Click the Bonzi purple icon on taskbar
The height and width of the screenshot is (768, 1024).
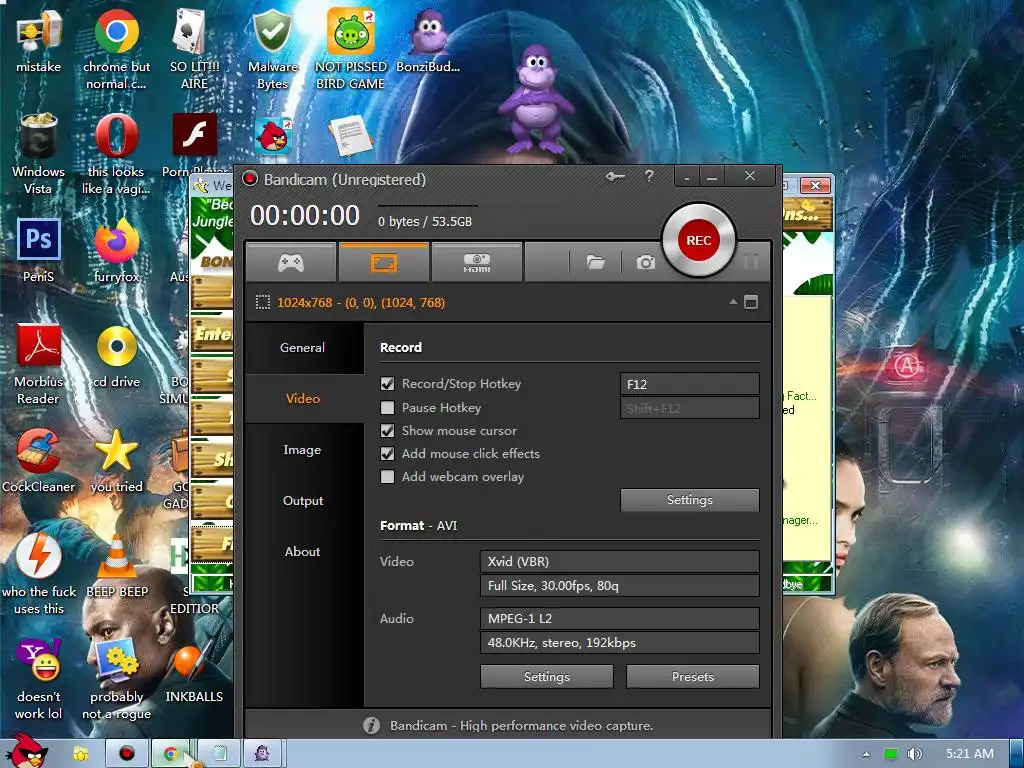[263, 754]
